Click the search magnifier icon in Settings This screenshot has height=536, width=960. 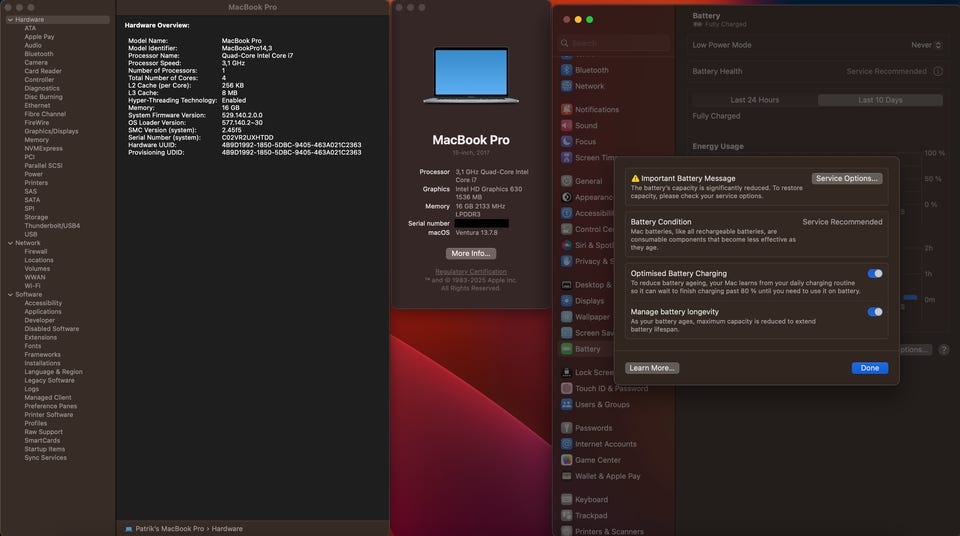pyautogui.click(x=564, y=43)
